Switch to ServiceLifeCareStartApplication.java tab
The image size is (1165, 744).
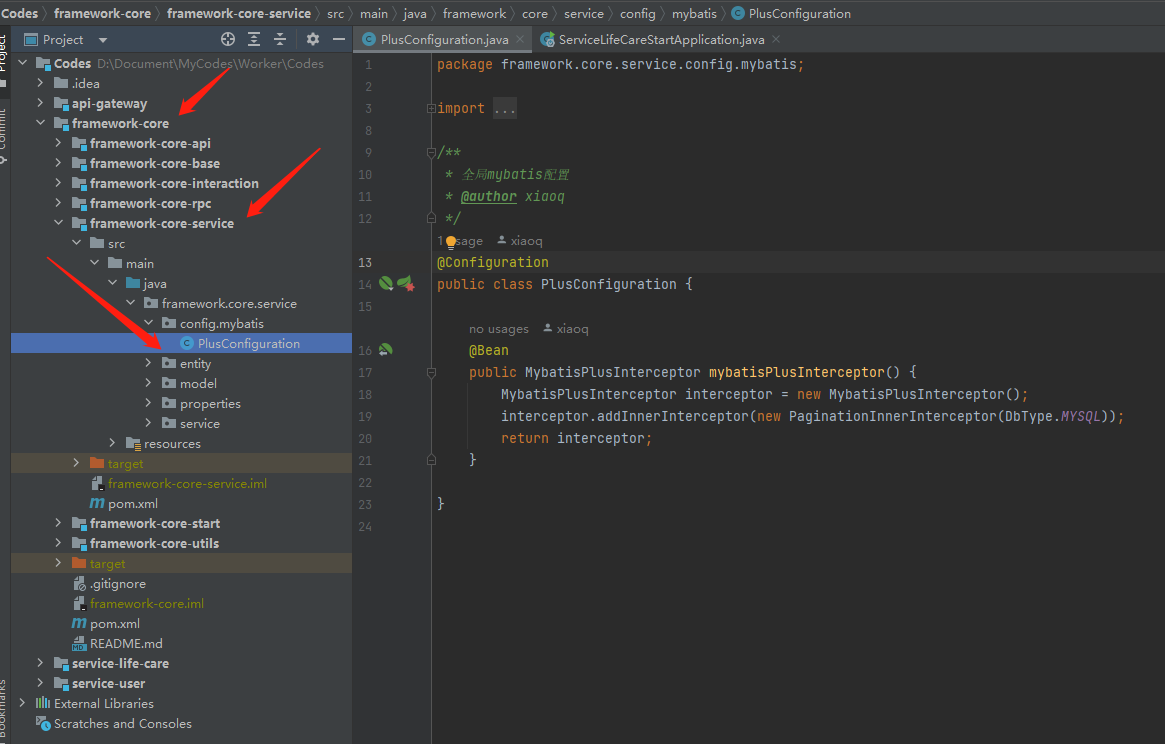[x=661, y=39]
